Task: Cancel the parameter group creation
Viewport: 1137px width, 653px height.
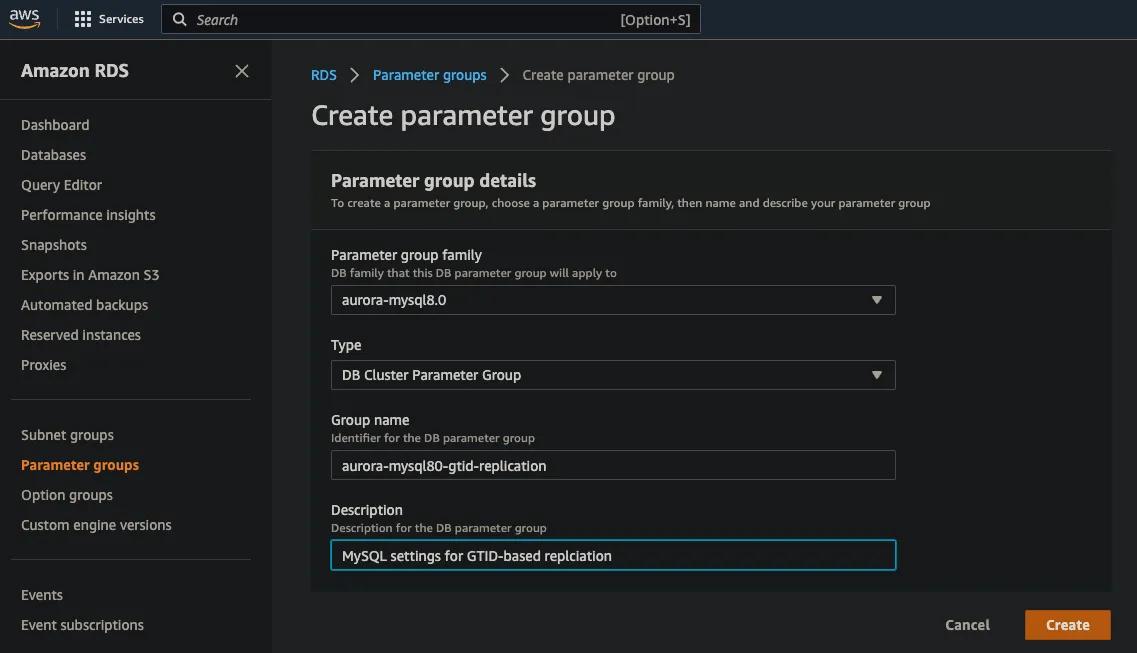Action: (966, 624)
